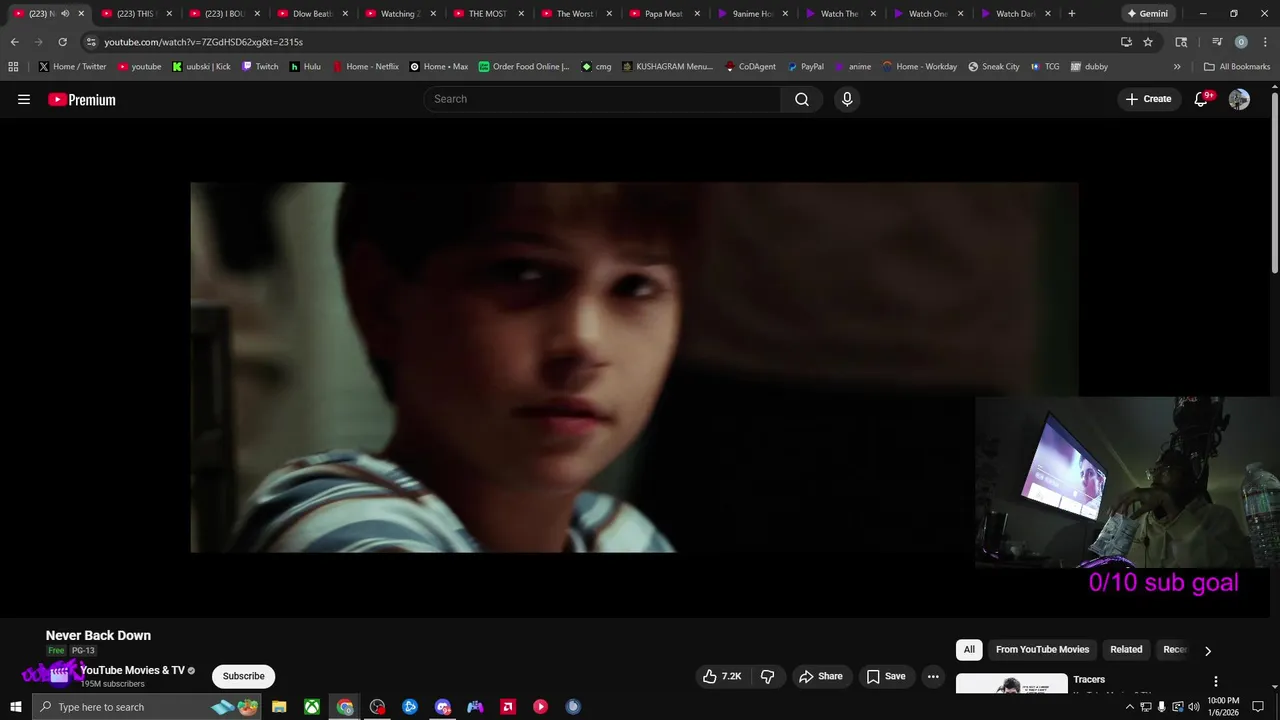
Task: Open the Gemini button in Chrome
Action: (1147, 14)
